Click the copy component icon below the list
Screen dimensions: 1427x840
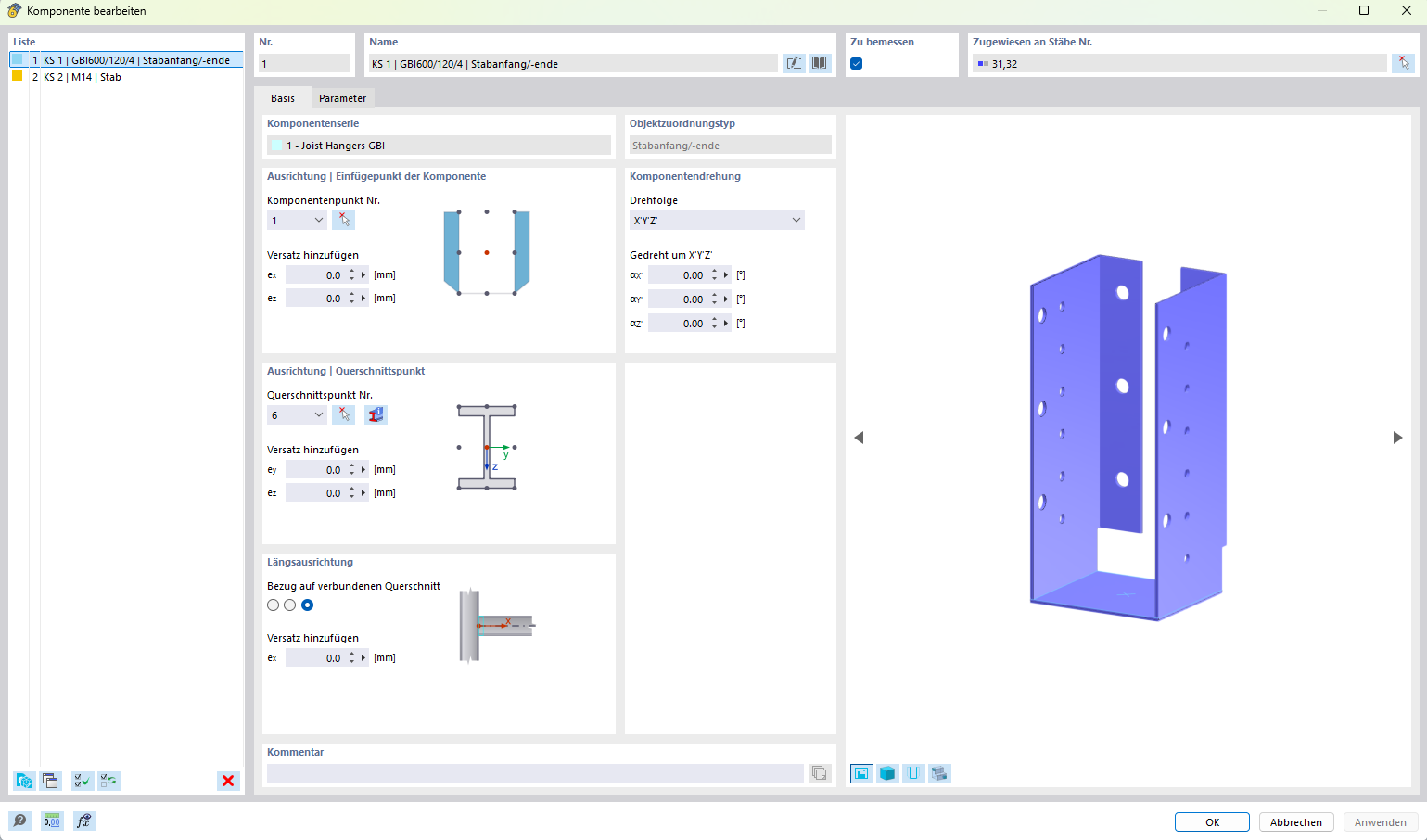[x=50, y=781]
